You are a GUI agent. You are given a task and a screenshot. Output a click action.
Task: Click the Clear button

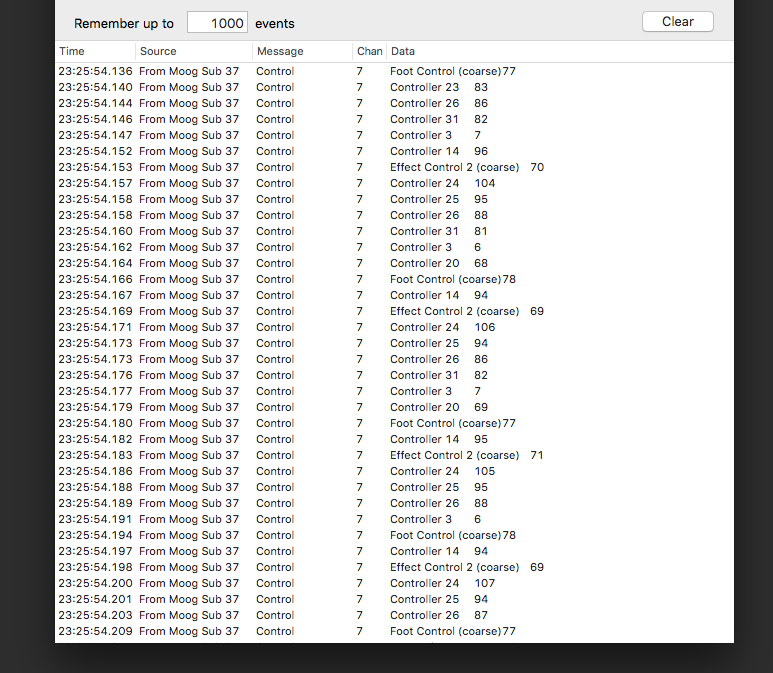tap(677, 22)
